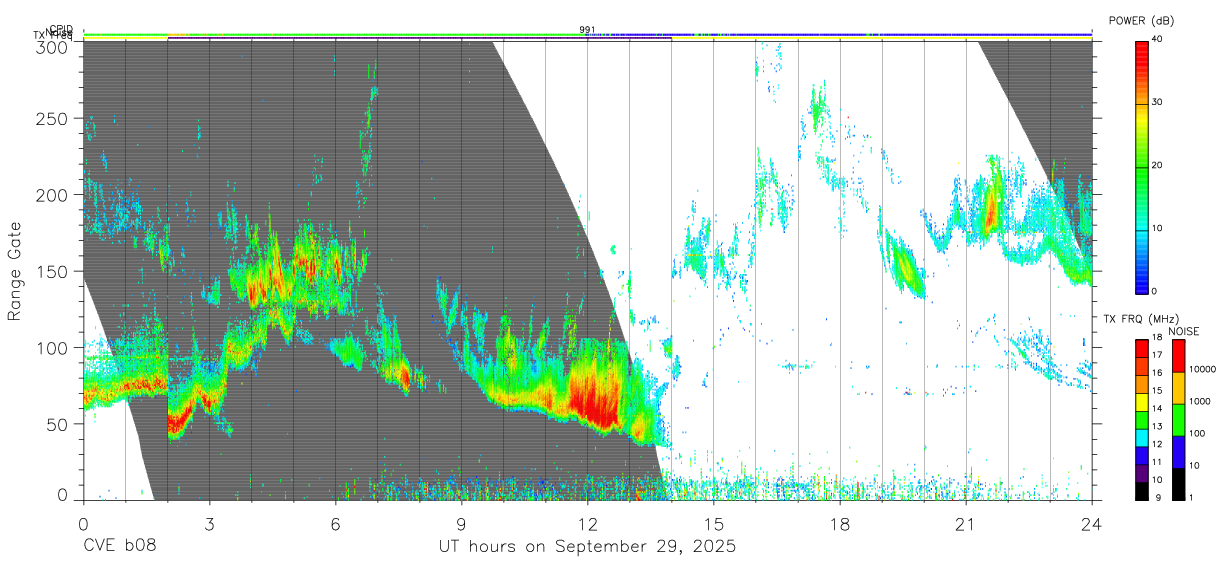The width and height of the screenshot is (1228, 567).
Task: Click the 12 UT hour tick label
Action: (587, 524)
